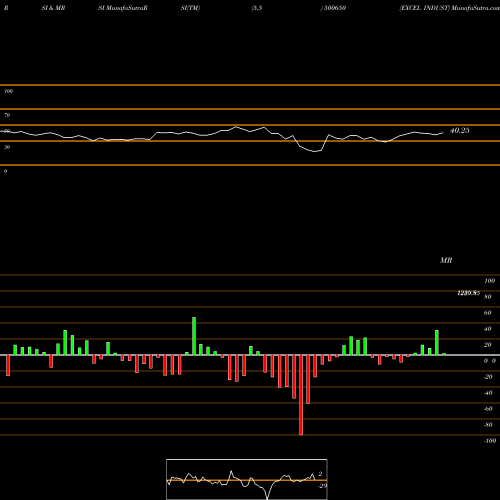This screenshot has width=500, height=500.
Task: Click the RSI value label 40.25
Action: [x=460, y=131]
